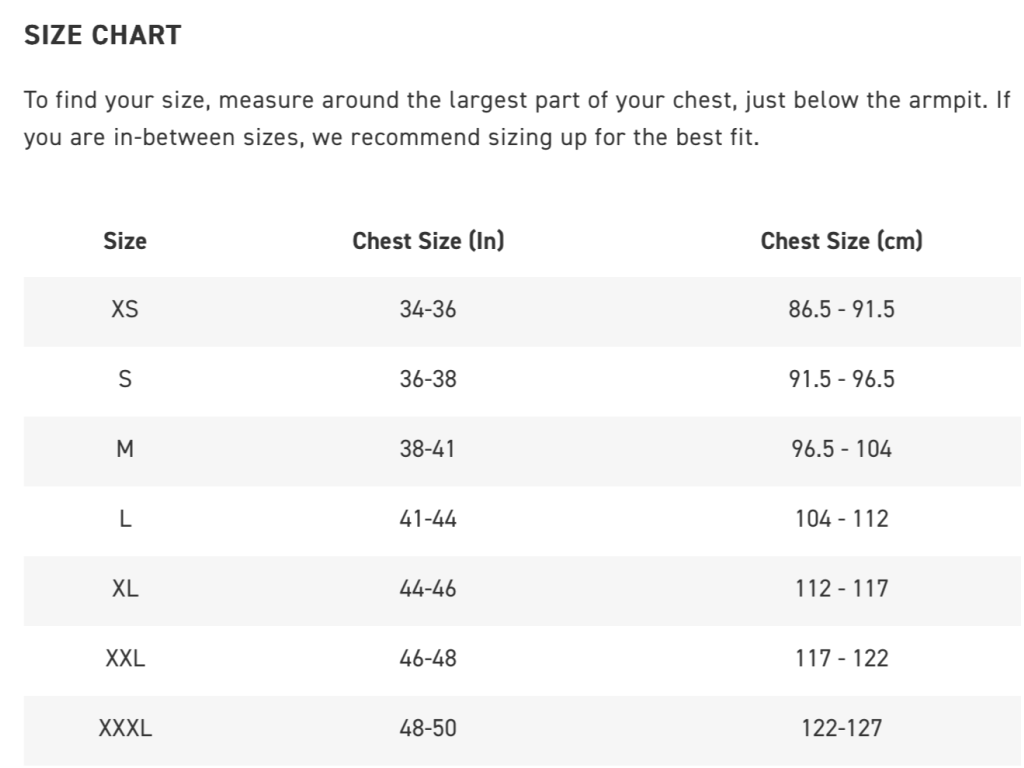Click the 86.5 - 91.5 cm value

(x=841, y=309)
